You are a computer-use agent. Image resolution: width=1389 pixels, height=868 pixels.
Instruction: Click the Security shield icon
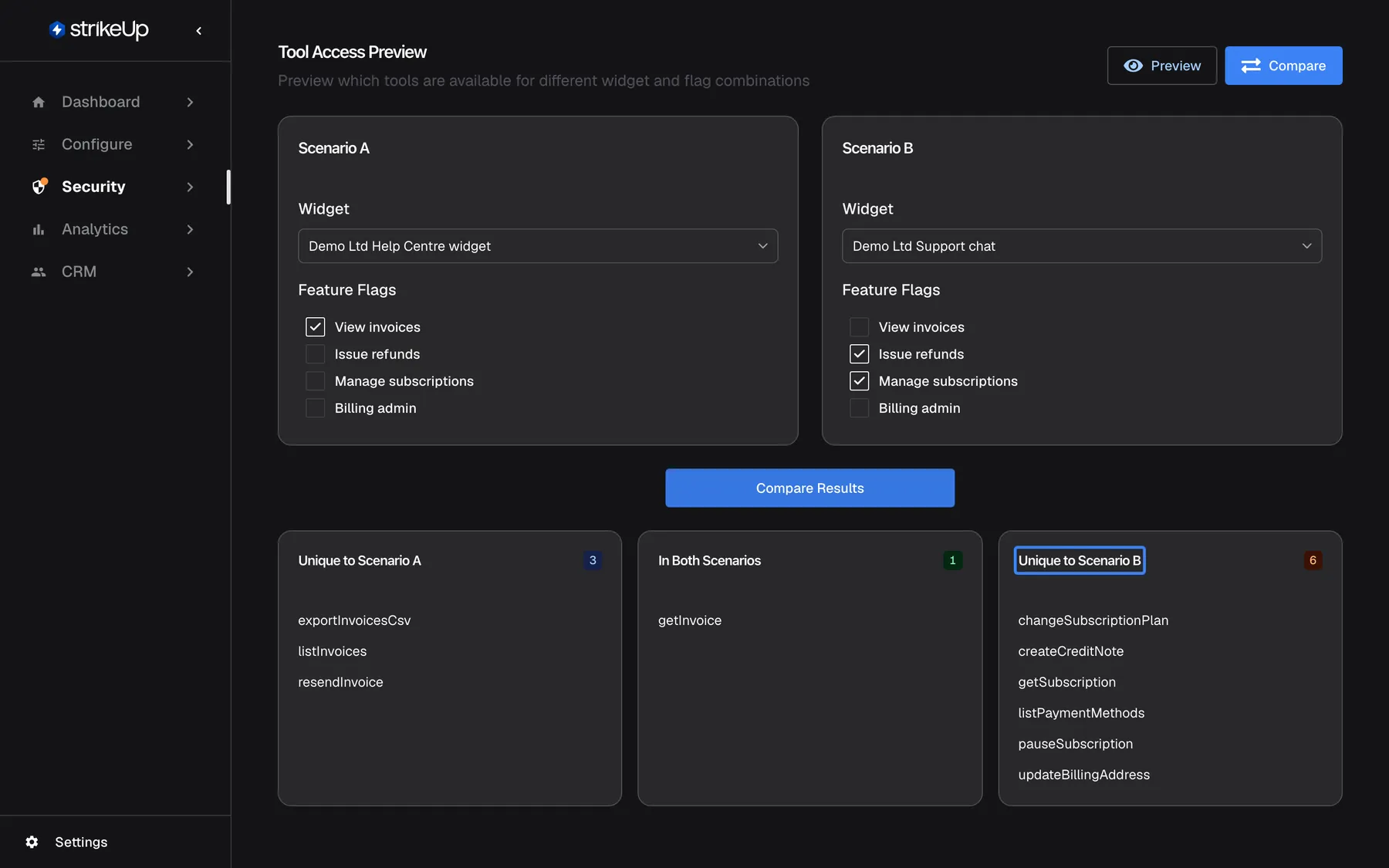39,186
